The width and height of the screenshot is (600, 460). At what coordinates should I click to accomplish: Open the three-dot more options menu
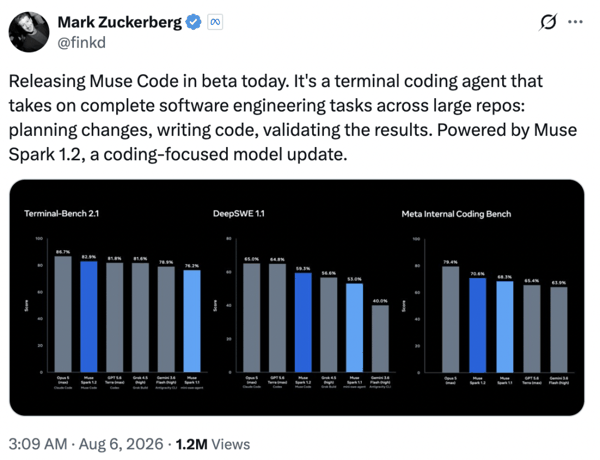click(x=575, y=22)
